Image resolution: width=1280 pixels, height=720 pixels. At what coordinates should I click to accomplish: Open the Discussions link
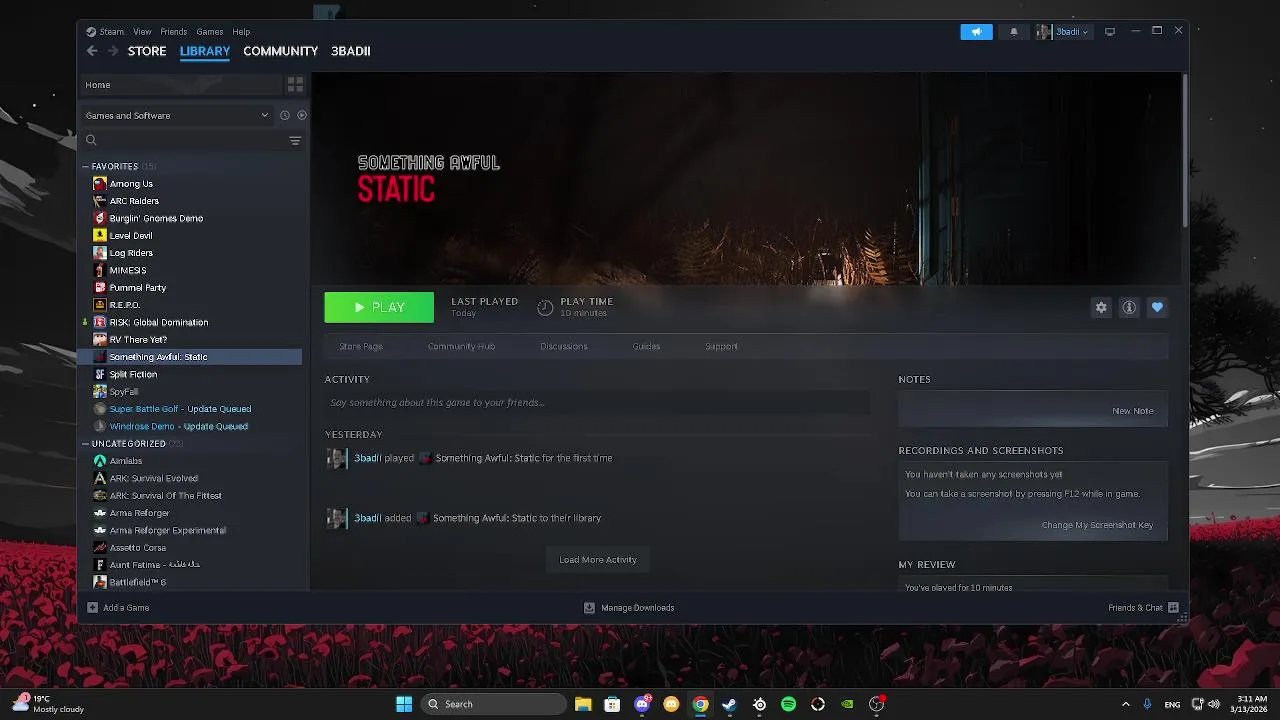point(564,346)
